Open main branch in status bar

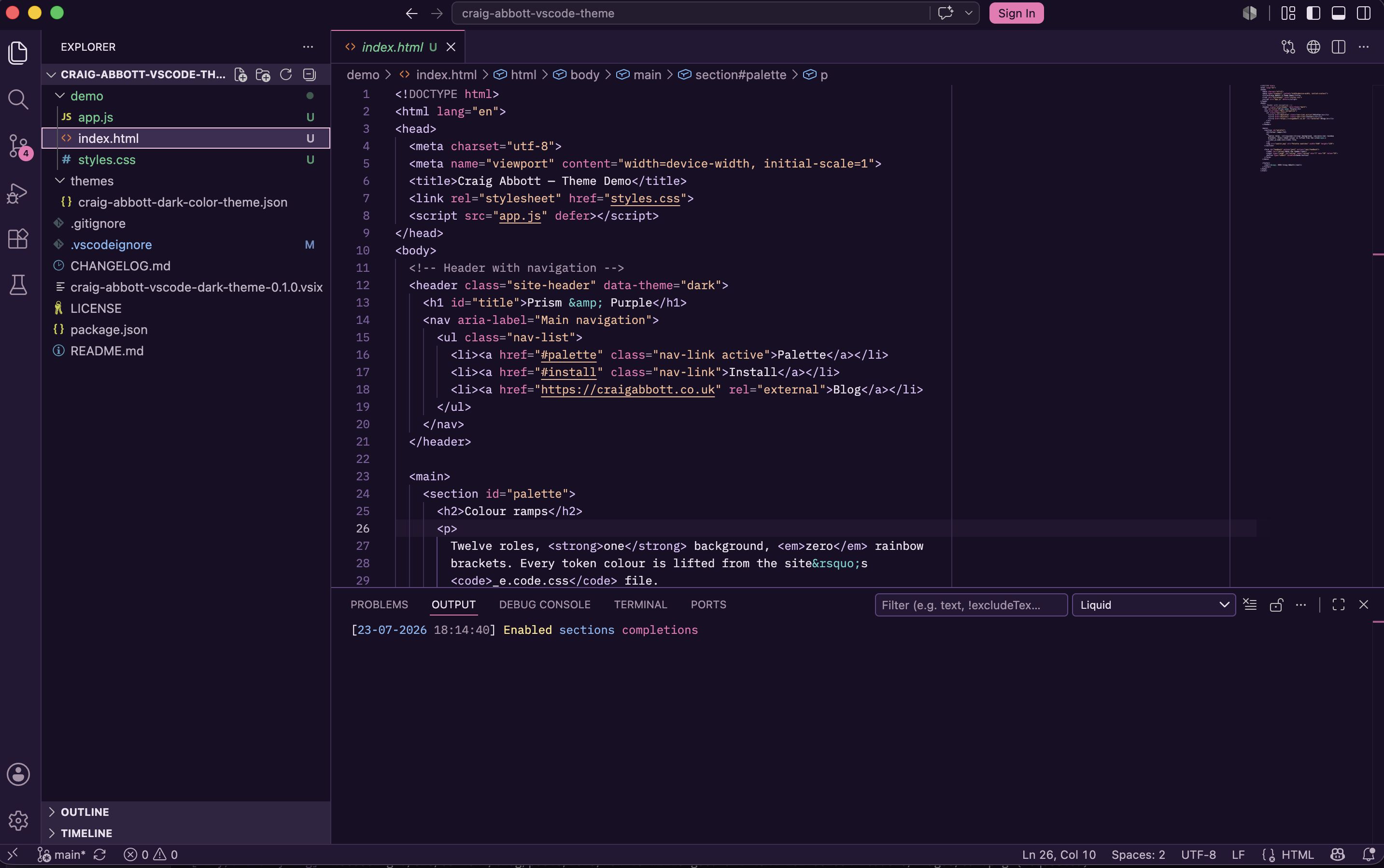61,855
